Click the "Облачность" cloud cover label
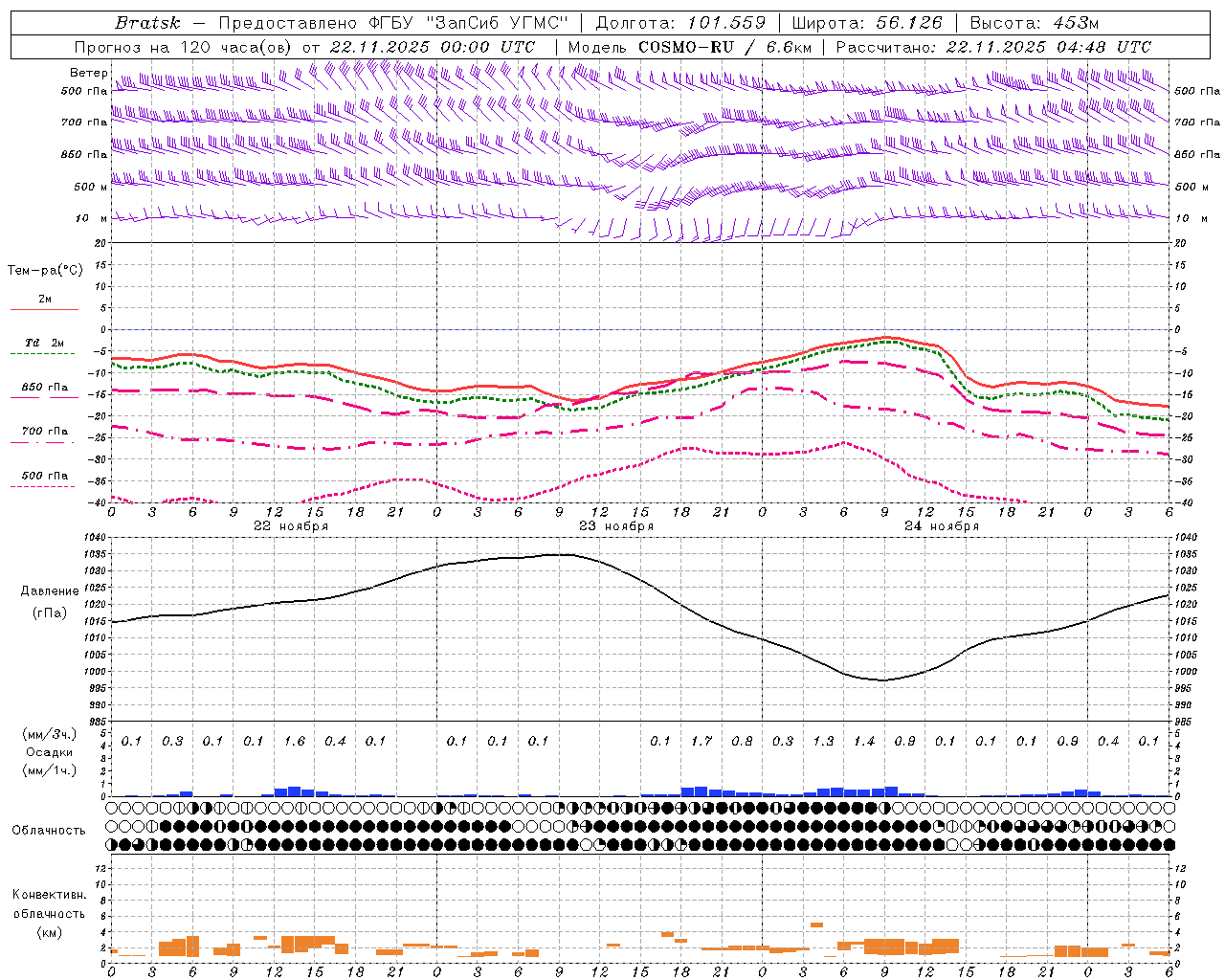The height and width of the screenshot is (980, 1225). coord(49,831)
